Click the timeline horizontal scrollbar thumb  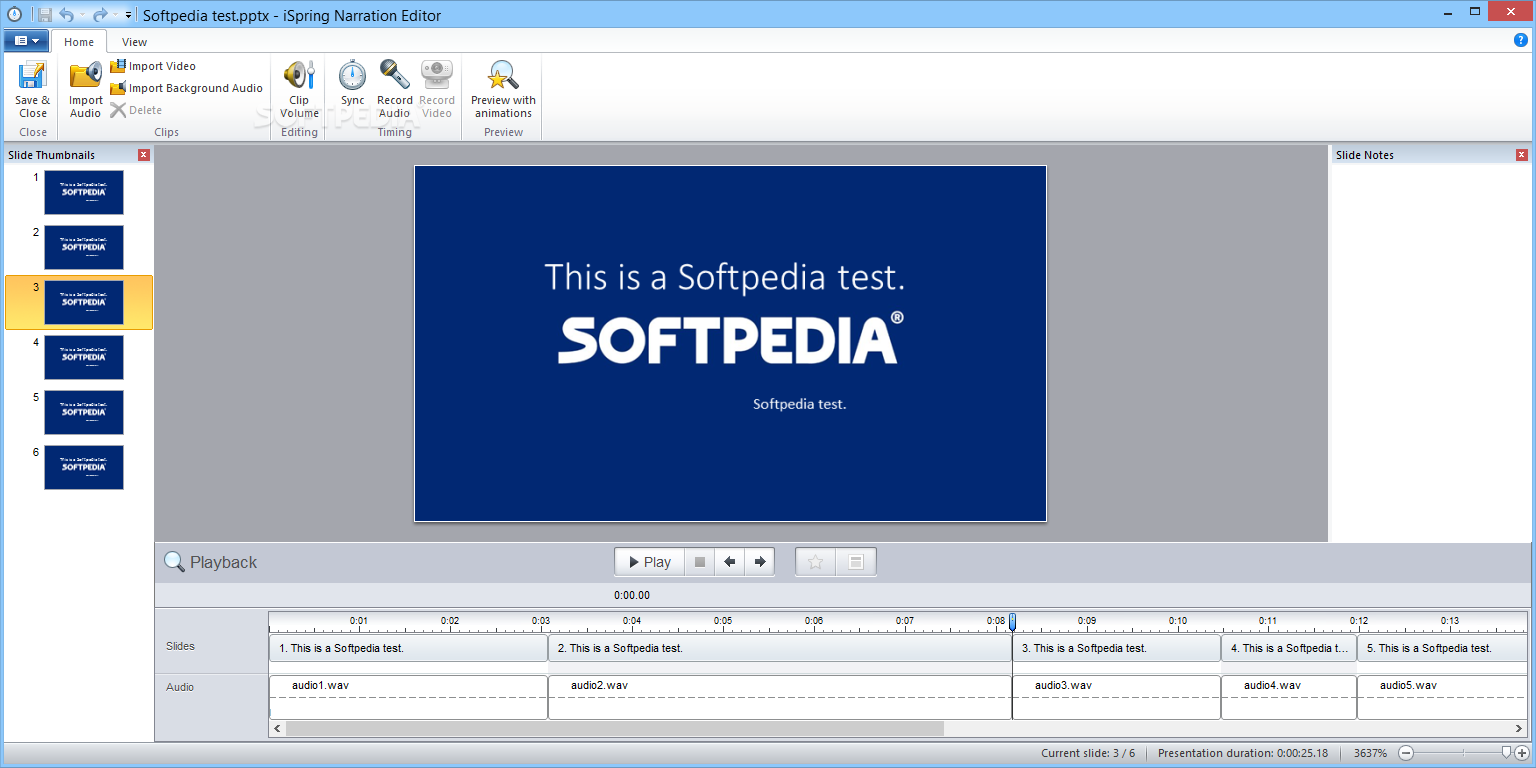pos(614,729)
